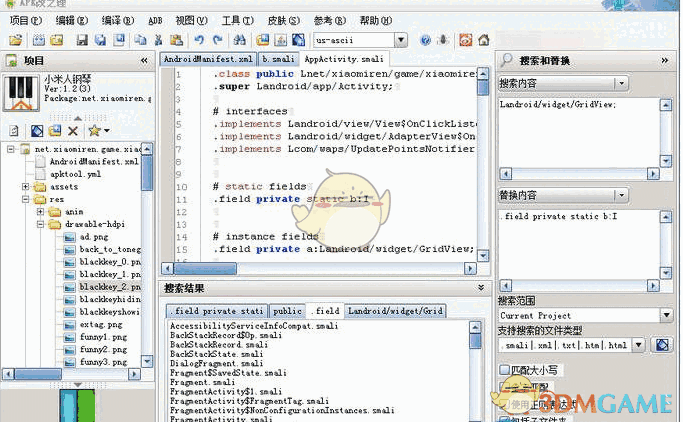The width and height of the screenshot is (683, 422).
Task: Open the 项目 menu
Action: [25, 20]
